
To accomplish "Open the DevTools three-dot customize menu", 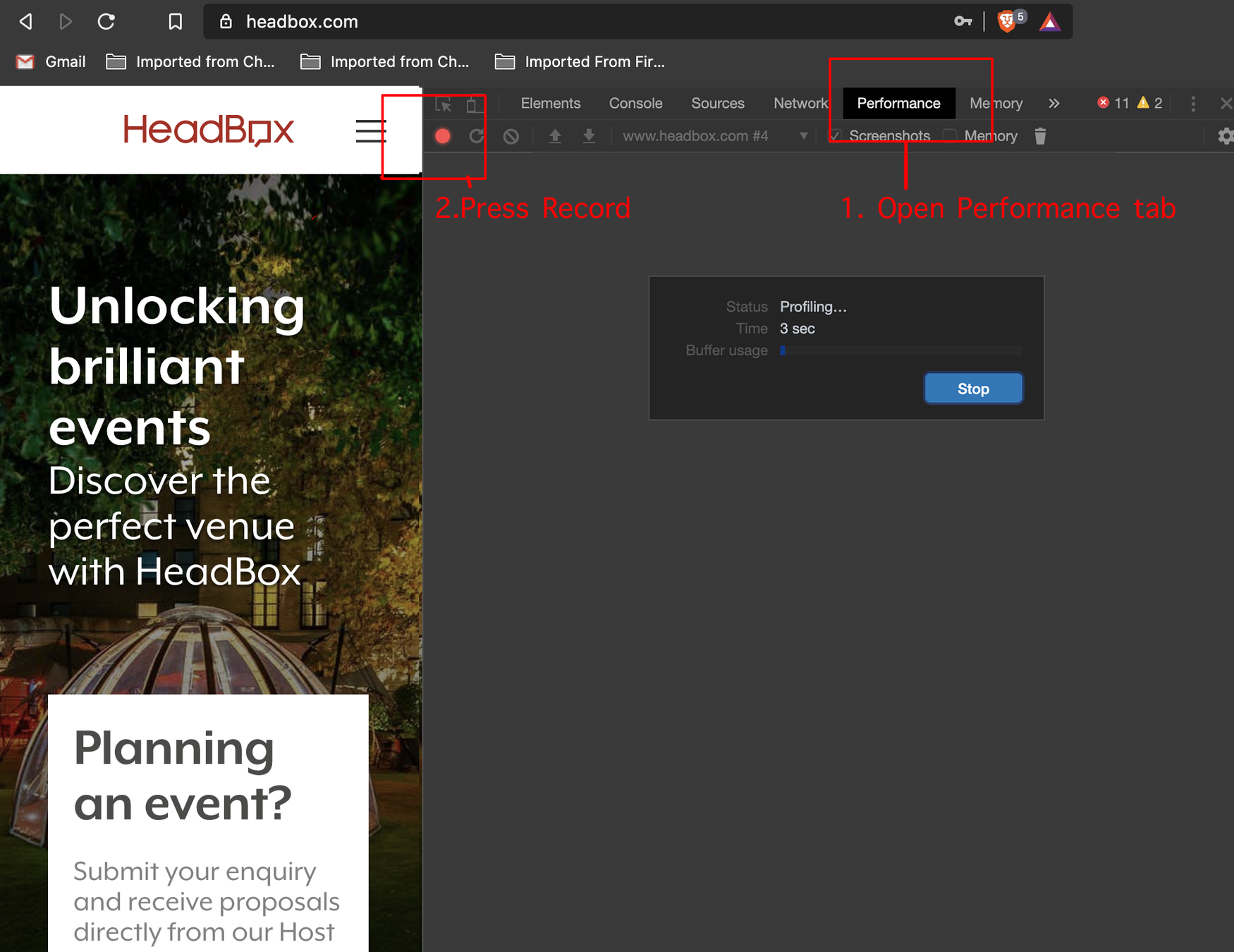I will [1193, 104].
